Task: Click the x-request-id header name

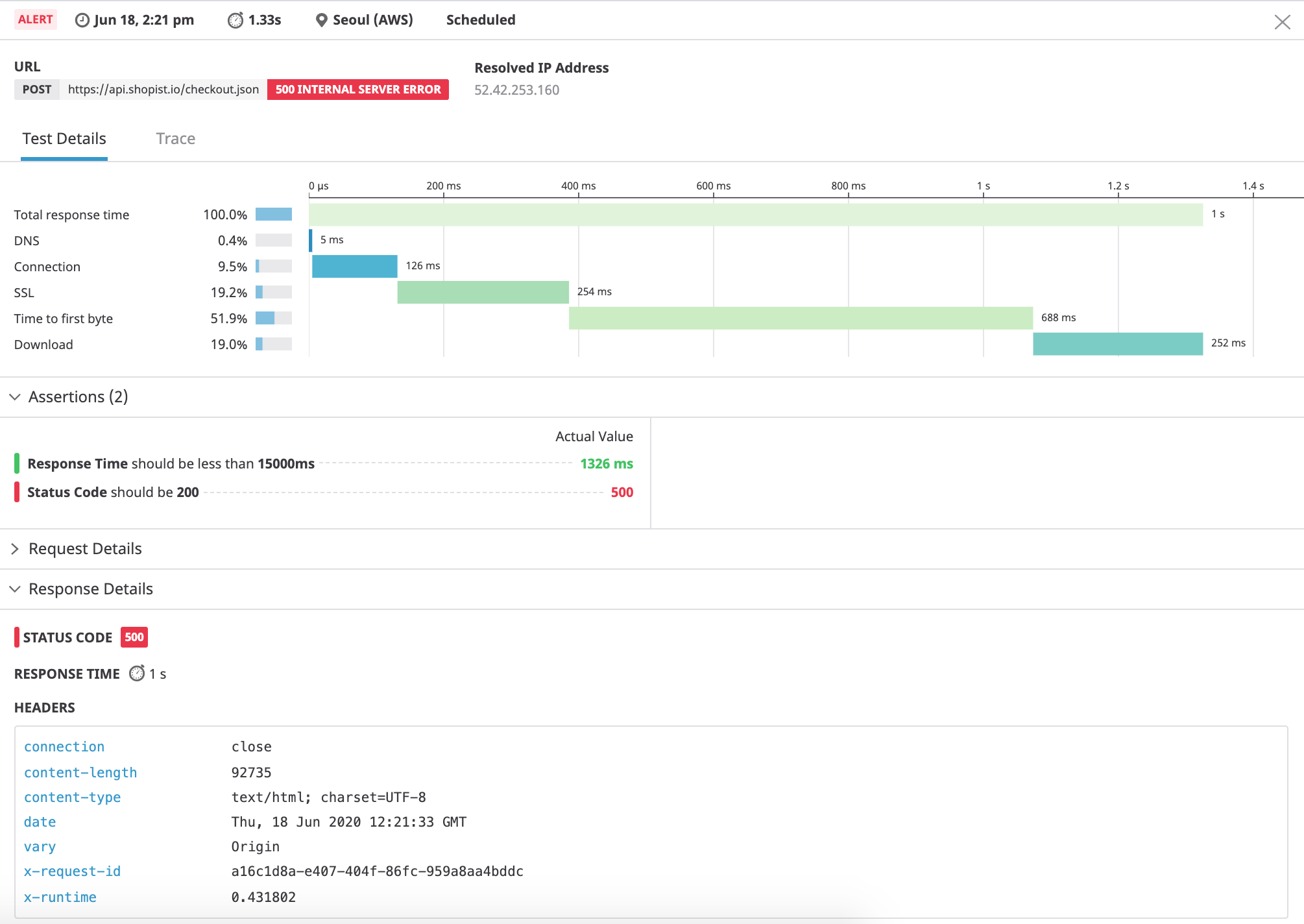Action: pos(72,871)
